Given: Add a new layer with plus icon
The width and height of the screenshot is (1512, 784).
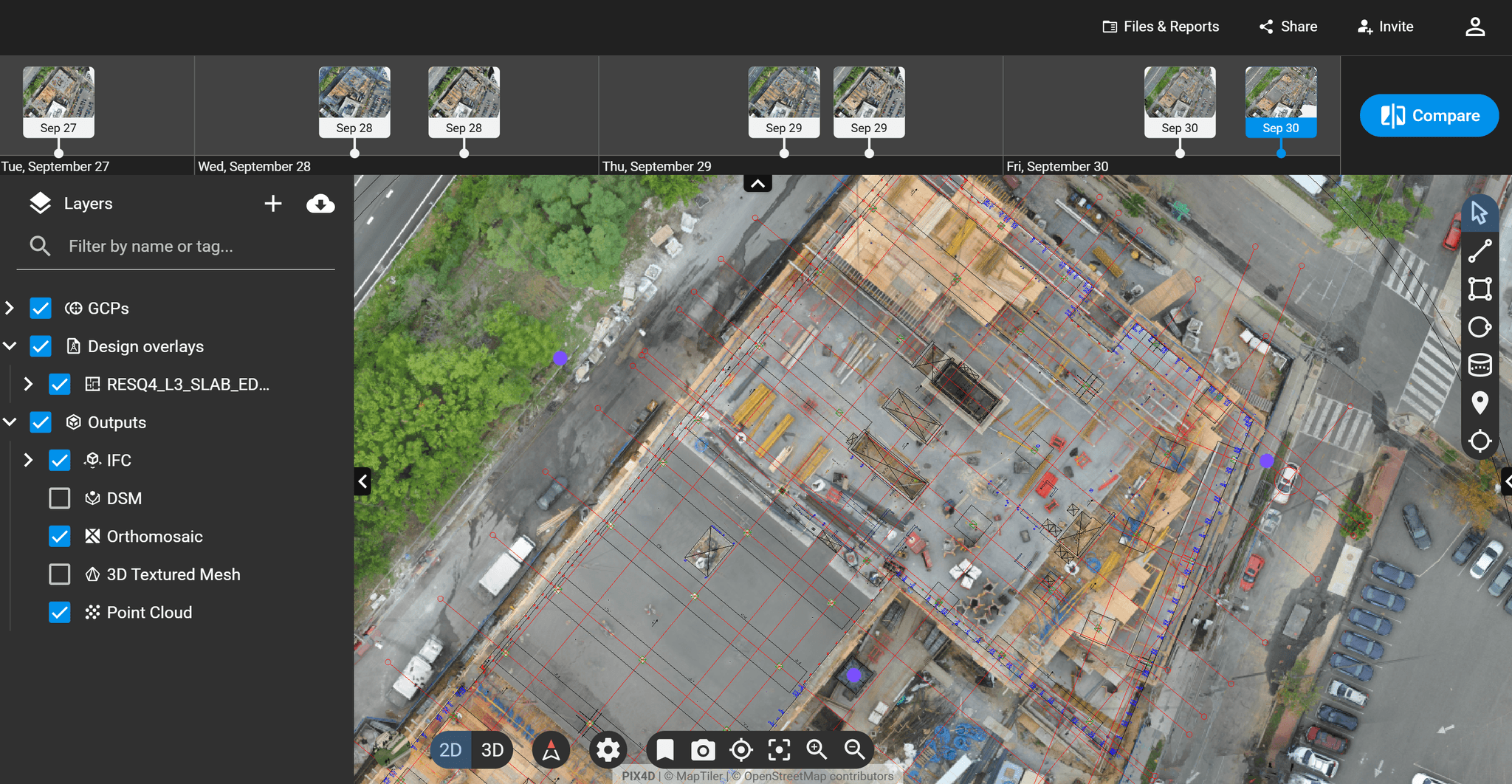Looking at the screenshot, I should [x=273, y=204].
